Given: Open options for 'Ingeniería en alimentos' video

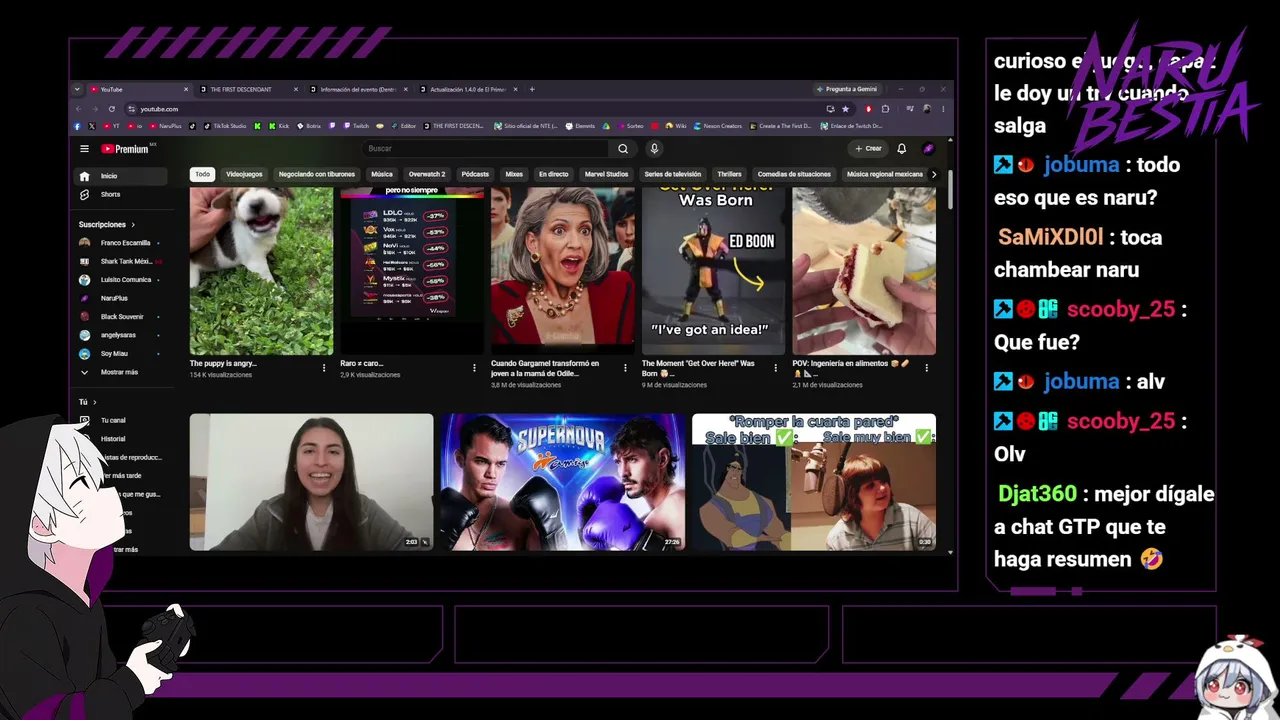Looking at the screenshot, I should click(927, 368).
